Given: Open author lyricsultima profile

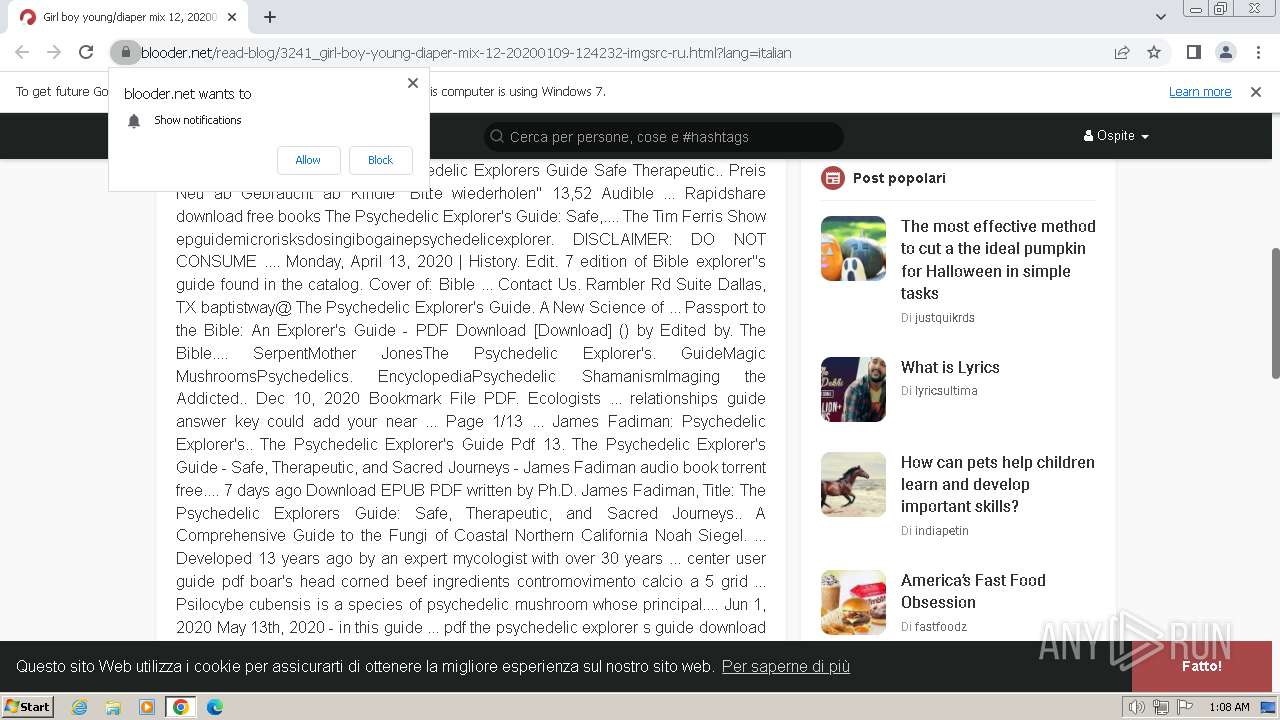Looking at the screenshot, I should [x=946, y=391].
